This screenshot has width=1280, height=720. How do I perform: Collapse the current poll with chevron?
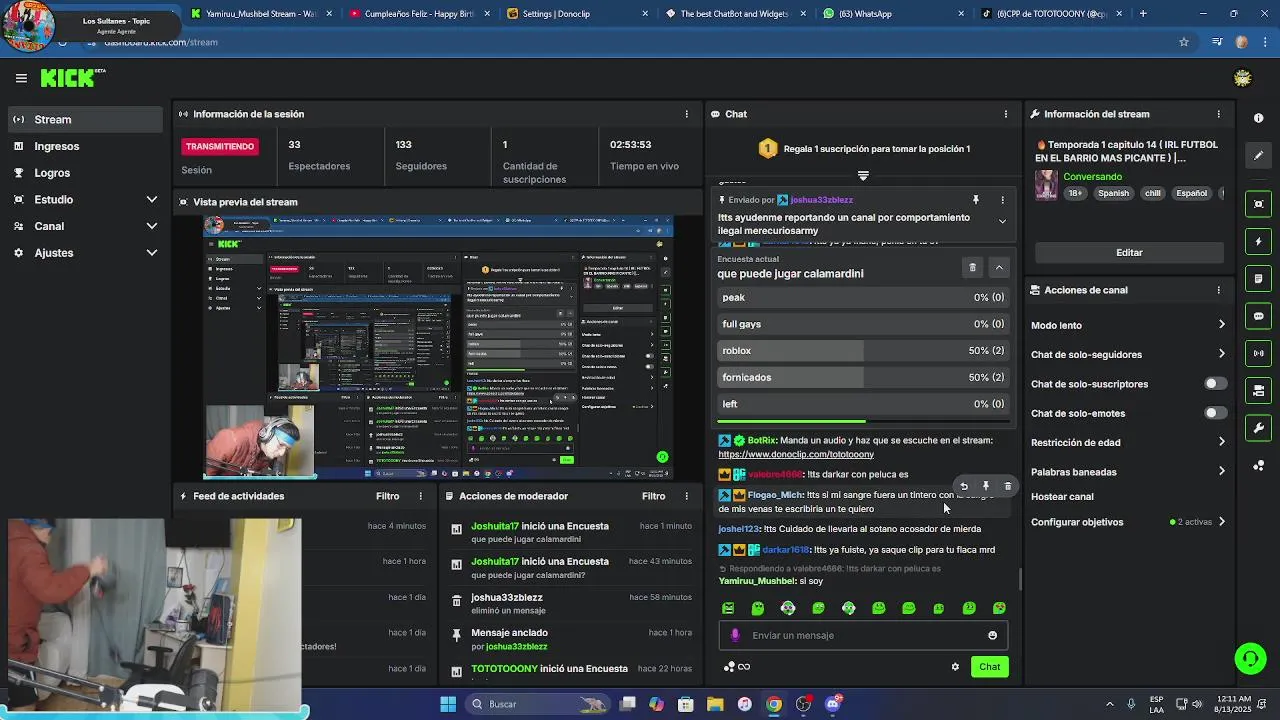(x=998, y=267)
